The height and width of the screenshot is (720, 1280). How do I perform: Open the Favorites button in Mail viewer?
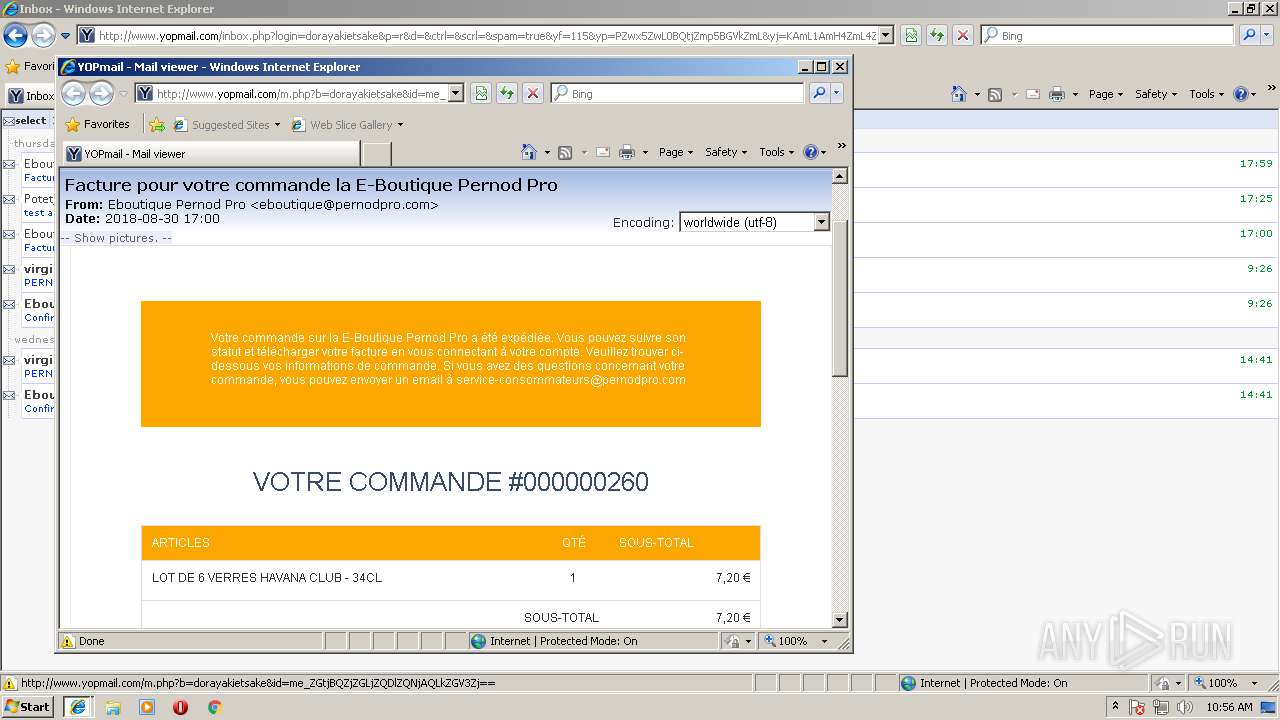tap(97, 125)
